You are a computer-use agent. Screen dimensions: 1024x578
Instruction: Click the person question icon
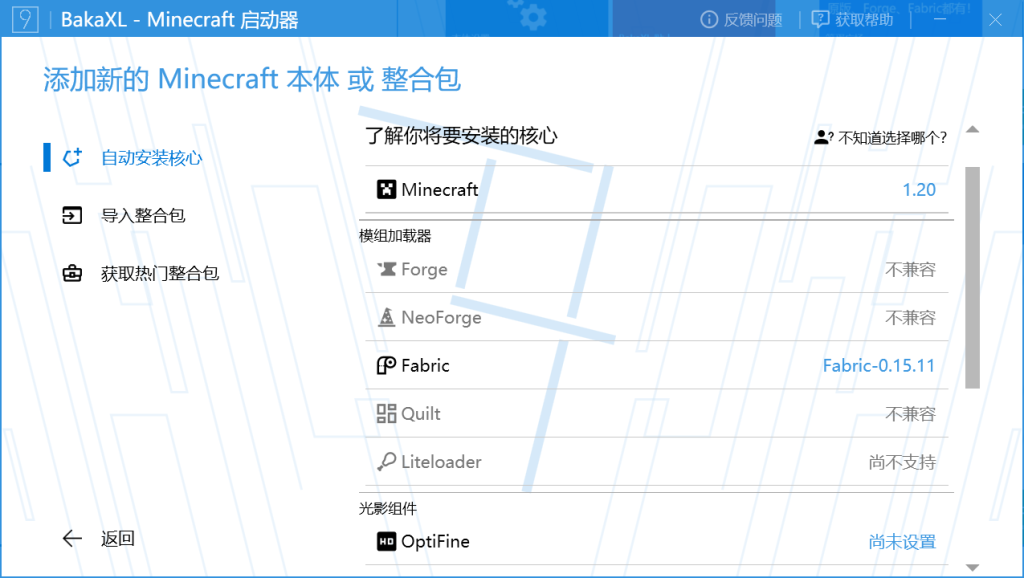click(x=823, y=137)
